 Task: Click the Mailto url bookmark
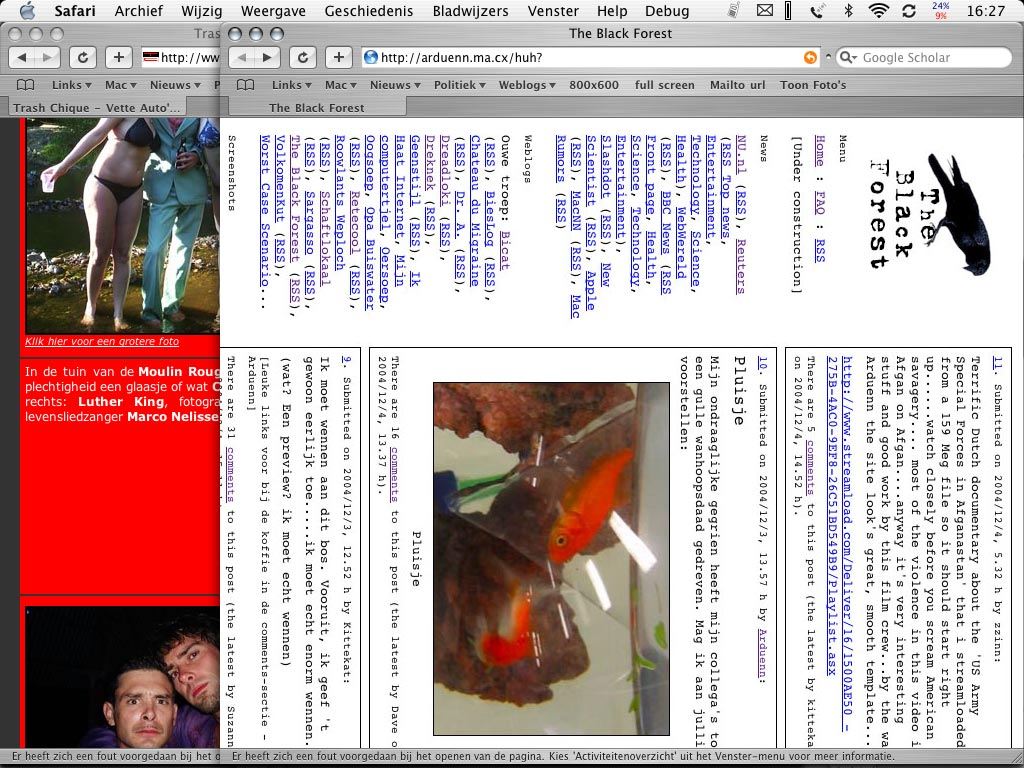(737, 85)
